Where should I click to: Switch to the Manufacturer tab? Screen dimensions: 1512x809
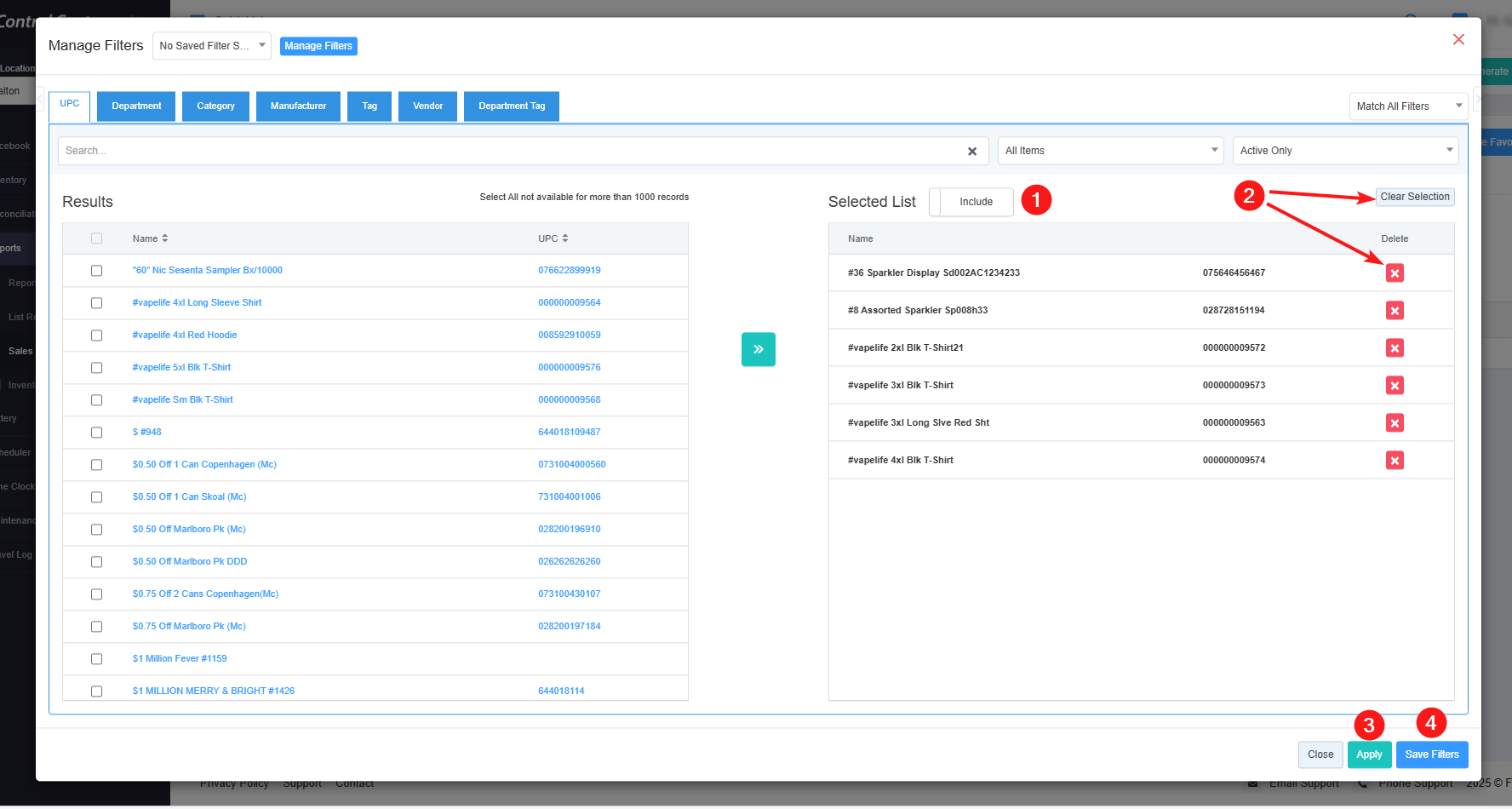(x=298, y=106)
